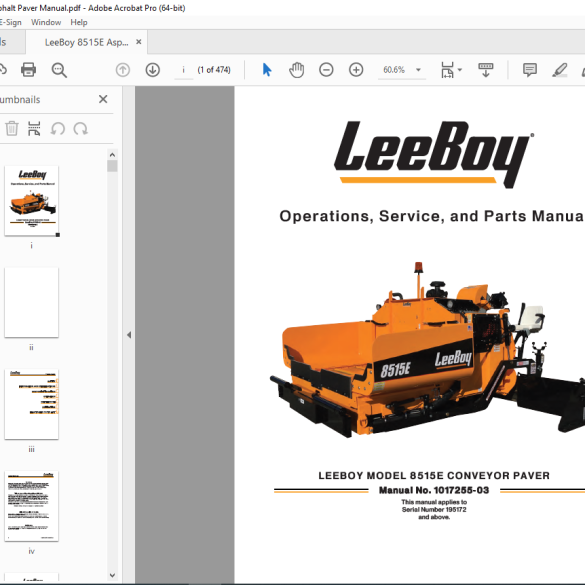Open the zoom level dropdown arrow
This screenshot has height=585, width=585.
pos(418,70)
